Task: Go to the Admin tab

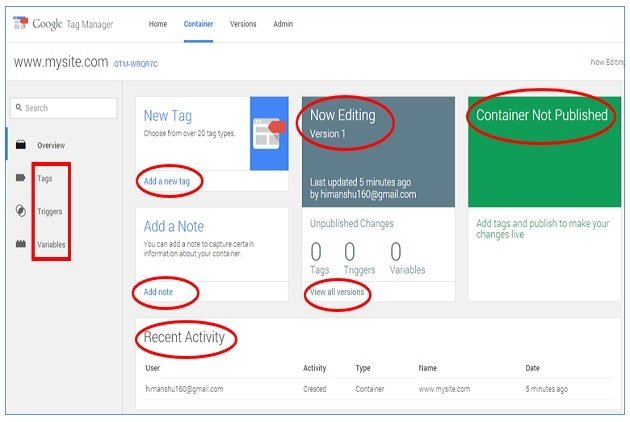Action: coord(283,24)
